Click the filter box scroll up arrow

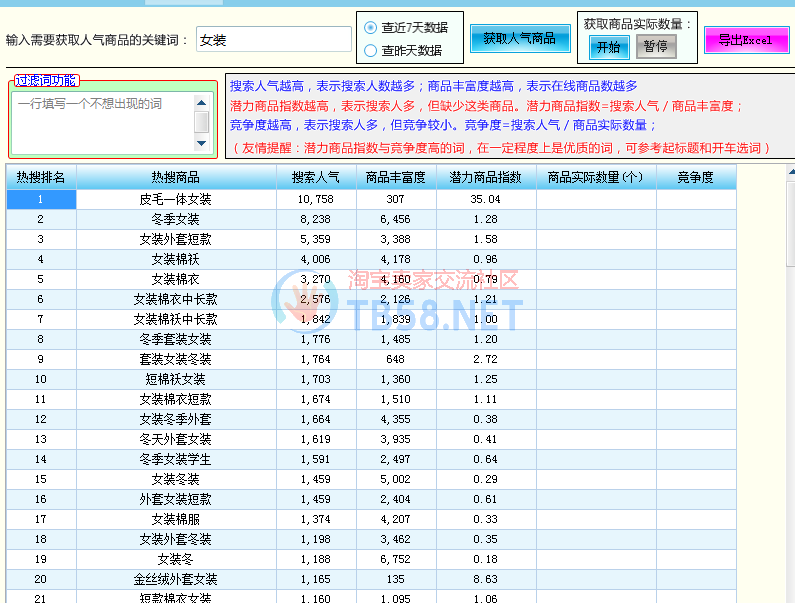(202, 103)
